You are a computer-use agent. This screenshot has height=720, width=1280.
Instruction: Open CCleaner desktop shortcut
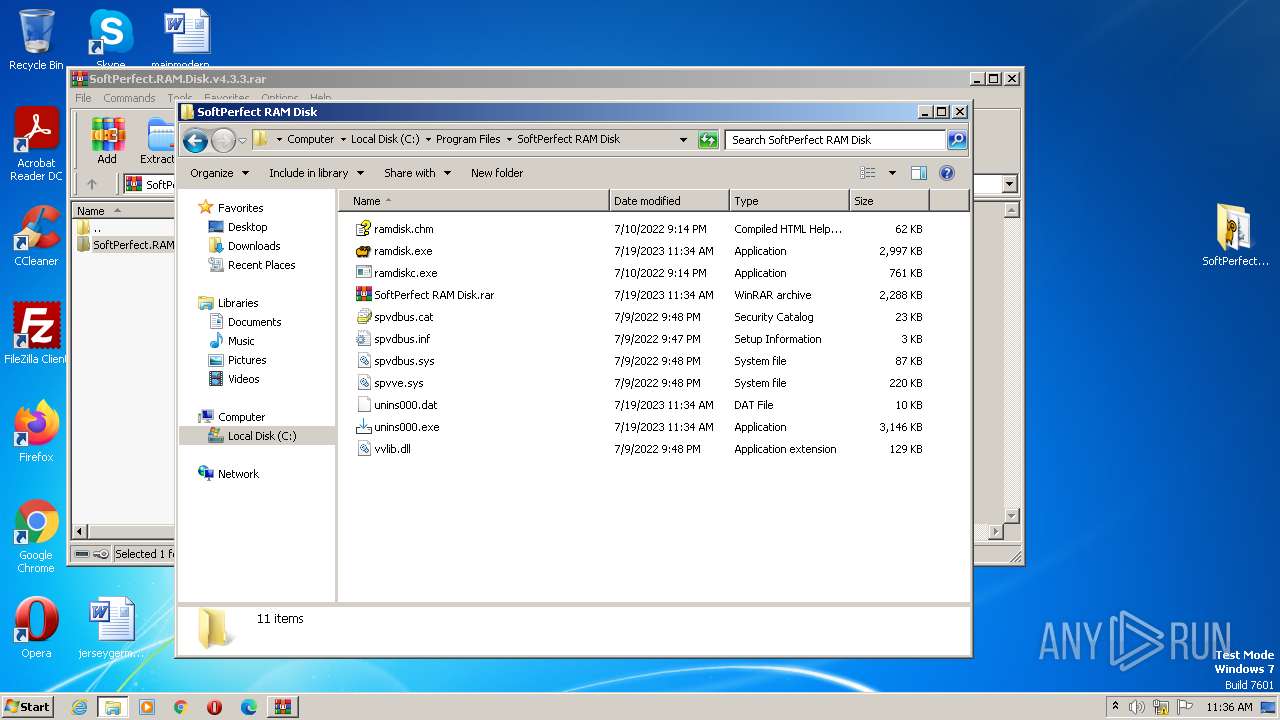tap(36, 236)
